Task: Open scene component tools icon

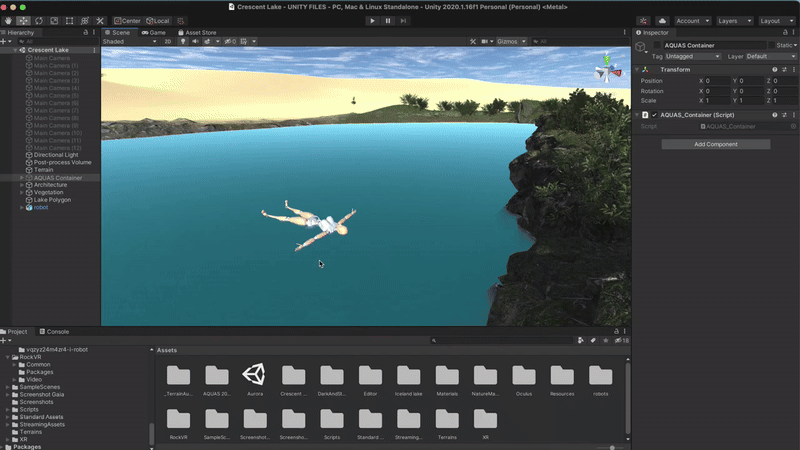Action: (473, 41)
